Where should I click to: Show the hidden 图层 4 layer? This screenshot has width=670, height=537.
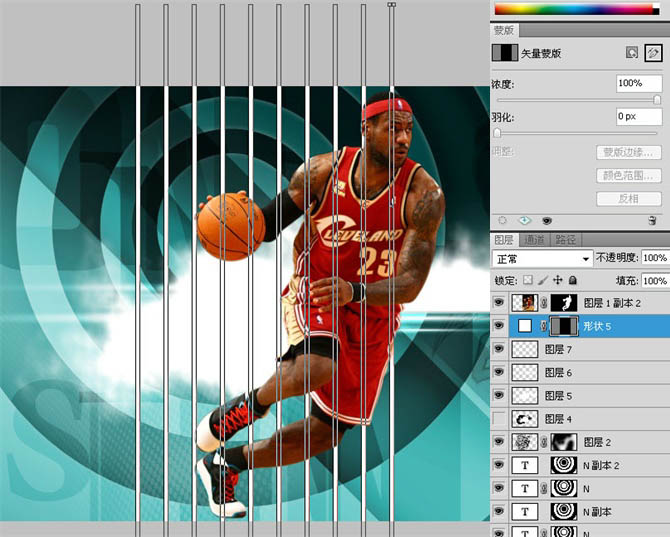[499, 419]
